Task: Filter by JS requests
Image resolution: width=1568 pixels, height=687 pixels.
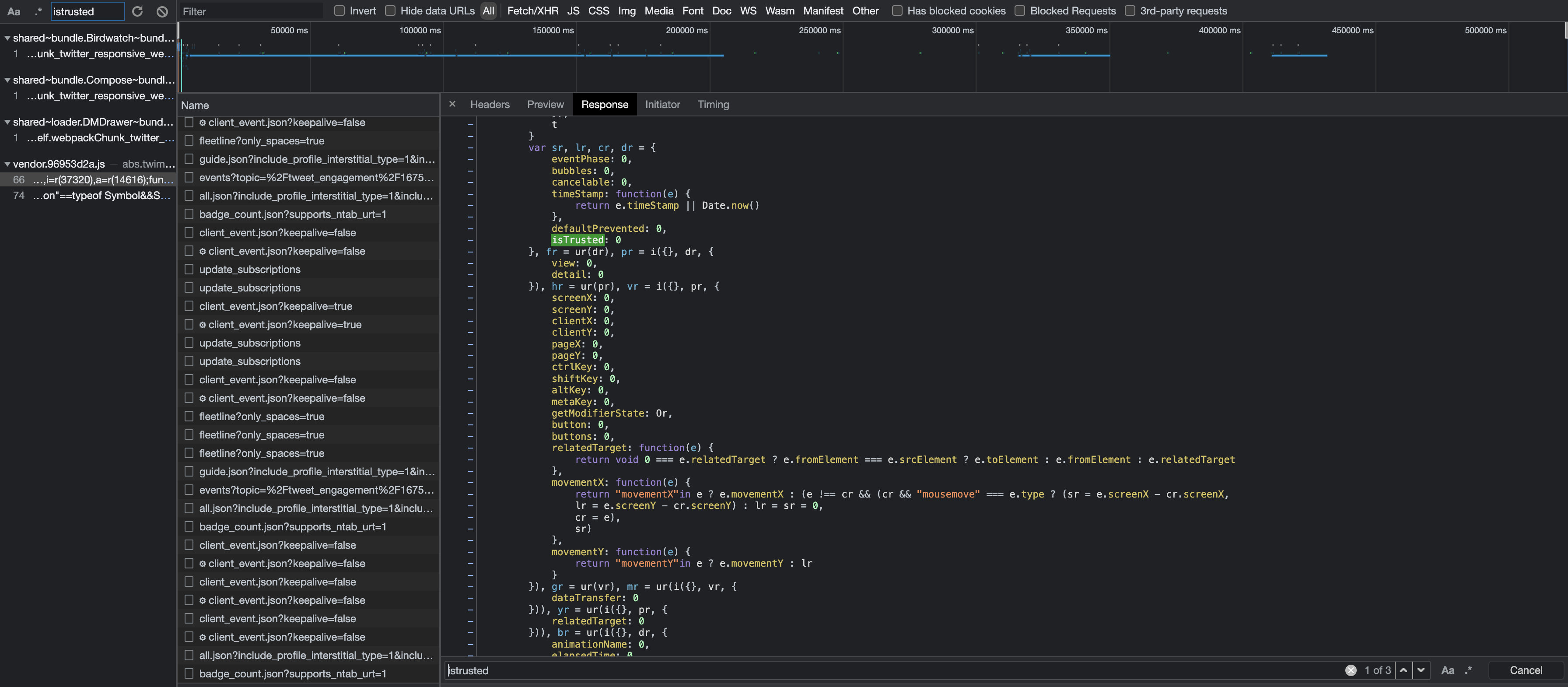Action: [x=573, y=11]
